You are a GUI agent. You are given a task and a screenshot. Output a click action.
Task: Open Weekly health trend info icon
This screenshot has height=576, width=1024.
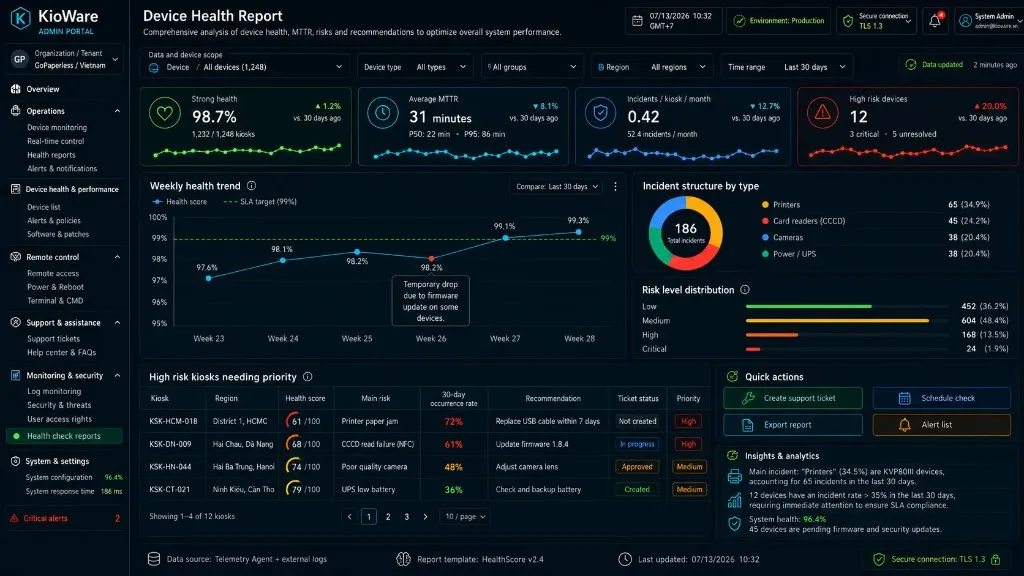(251, 186)
